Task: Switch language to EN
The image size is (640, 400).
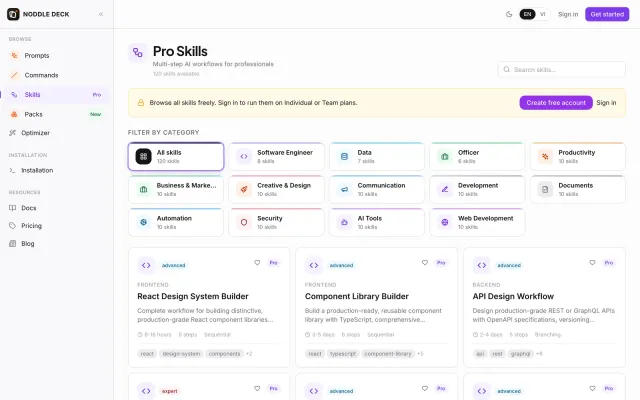Action: (x=527, y=14)
